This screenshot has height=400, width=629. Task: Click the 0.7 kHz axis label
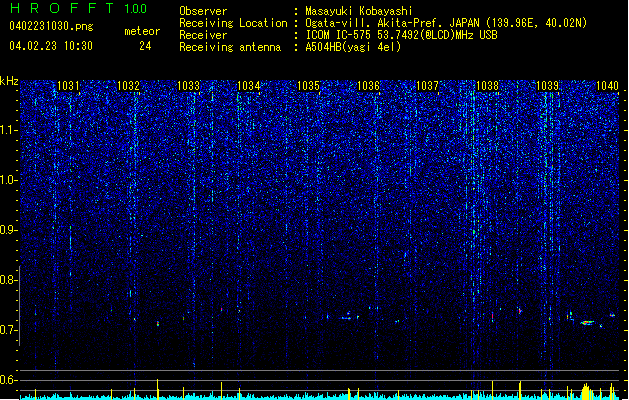coord(9,330)
